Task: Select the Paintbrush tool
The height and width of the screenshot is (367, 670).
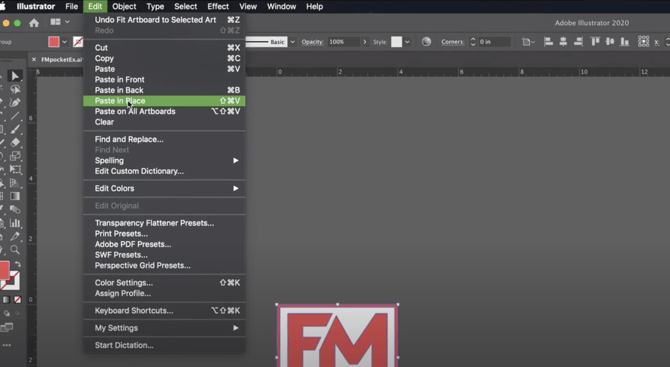Action: click(x=15, y=129)
